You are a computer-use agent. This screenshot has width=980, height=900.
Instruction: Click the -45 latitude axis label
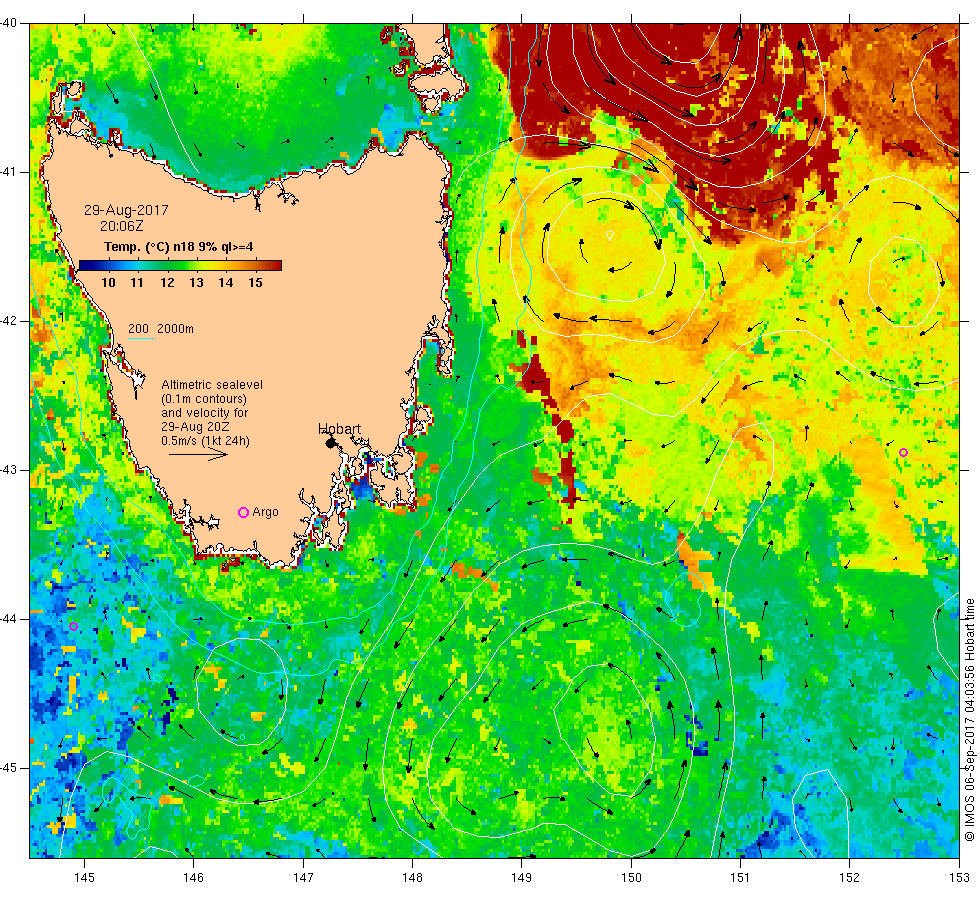click(x=9, y=768)
